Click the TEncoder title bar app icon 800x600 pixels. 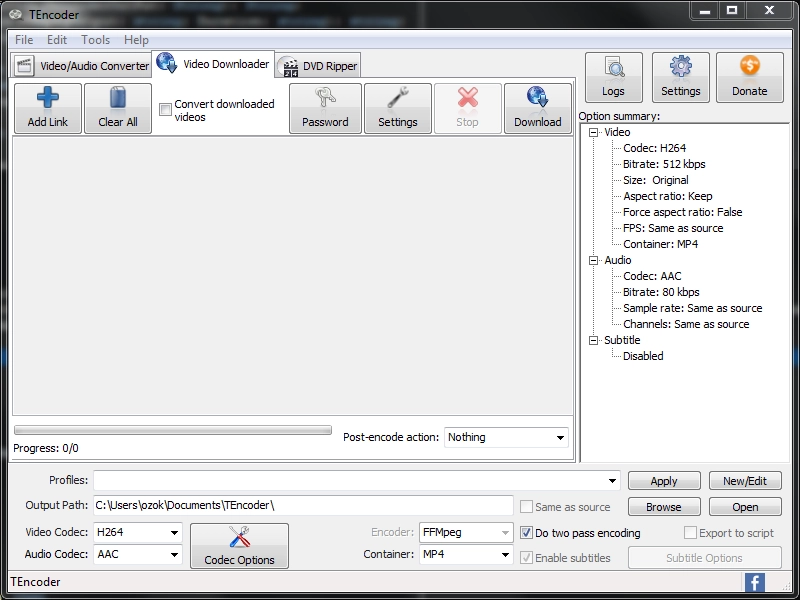coord(16,14)
